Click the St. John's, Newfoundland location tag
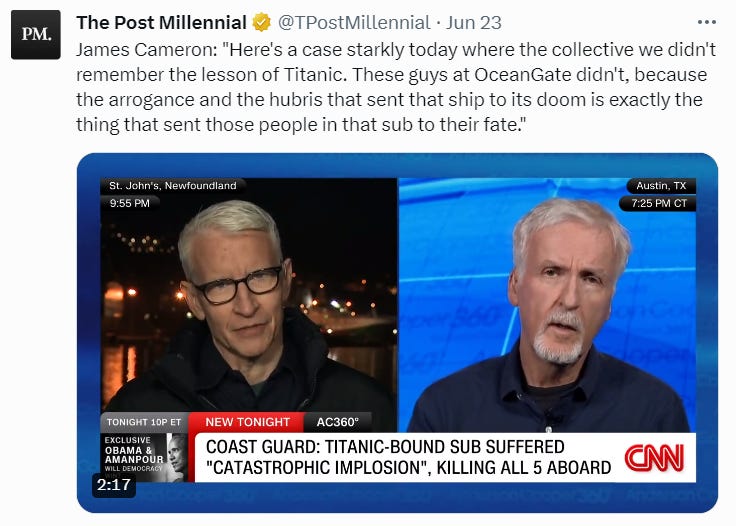The width and height of the screenshot is (736, 526). tap(173, 185)
